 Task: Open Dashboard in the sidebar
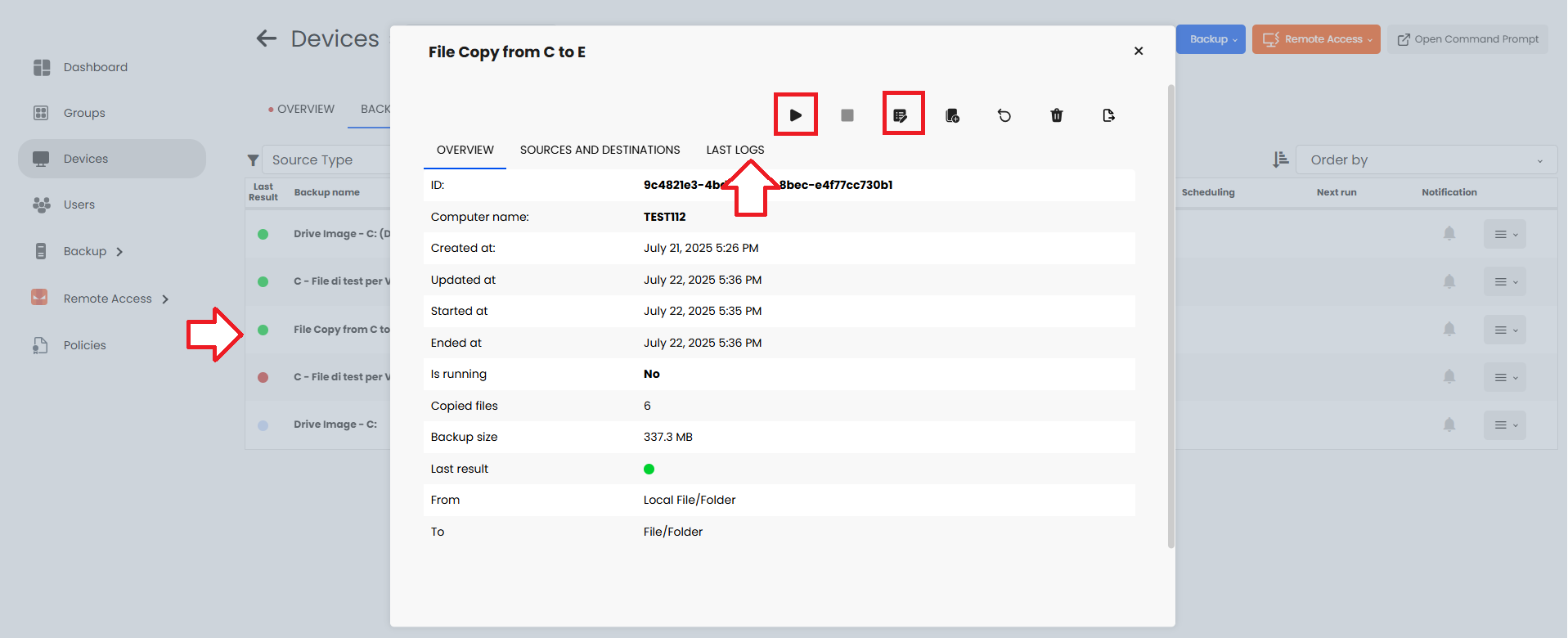(x=95, y=67)
